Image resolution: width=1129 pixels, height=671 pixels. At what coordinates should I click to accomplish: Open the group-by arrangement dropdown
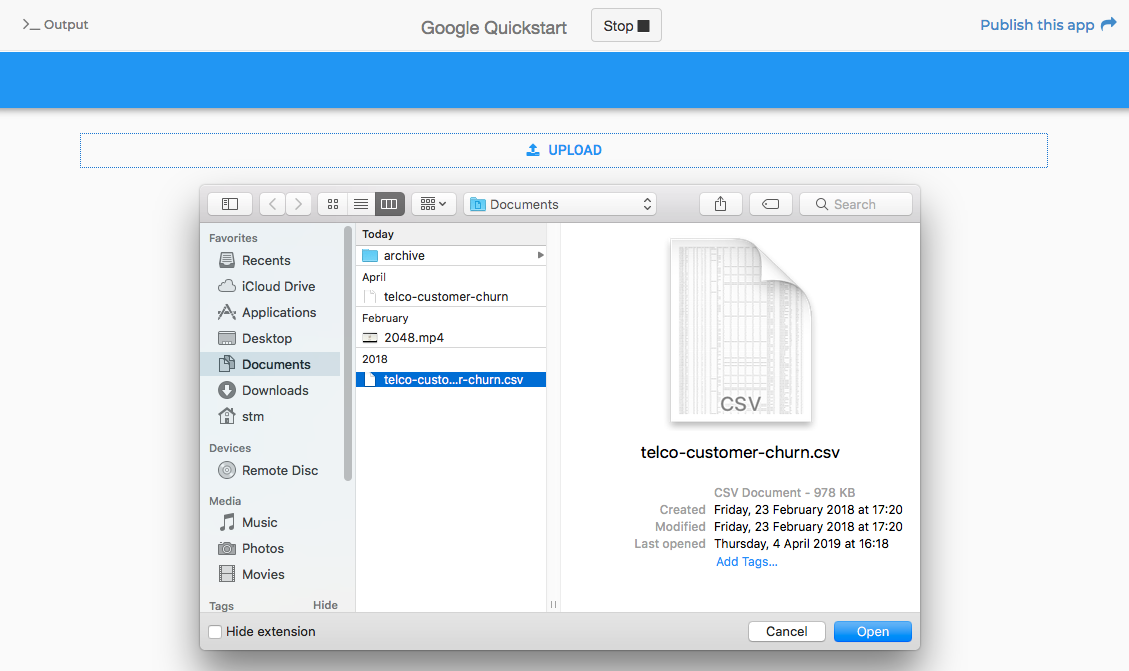tap(433, 203)
